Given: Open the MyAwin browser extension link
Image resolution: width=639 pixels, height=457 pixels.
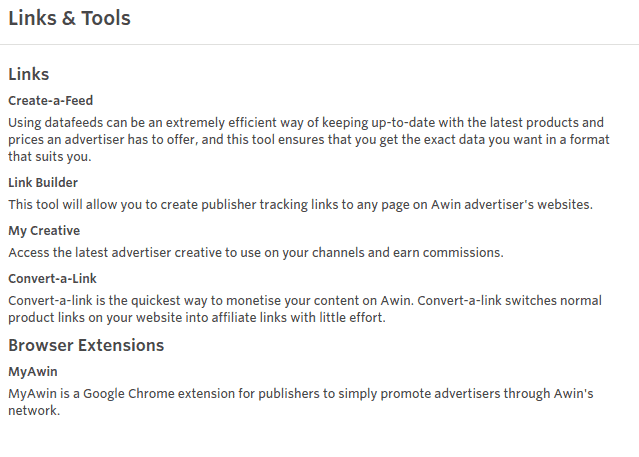Looking at the screenshot, I should coord(33,372).
